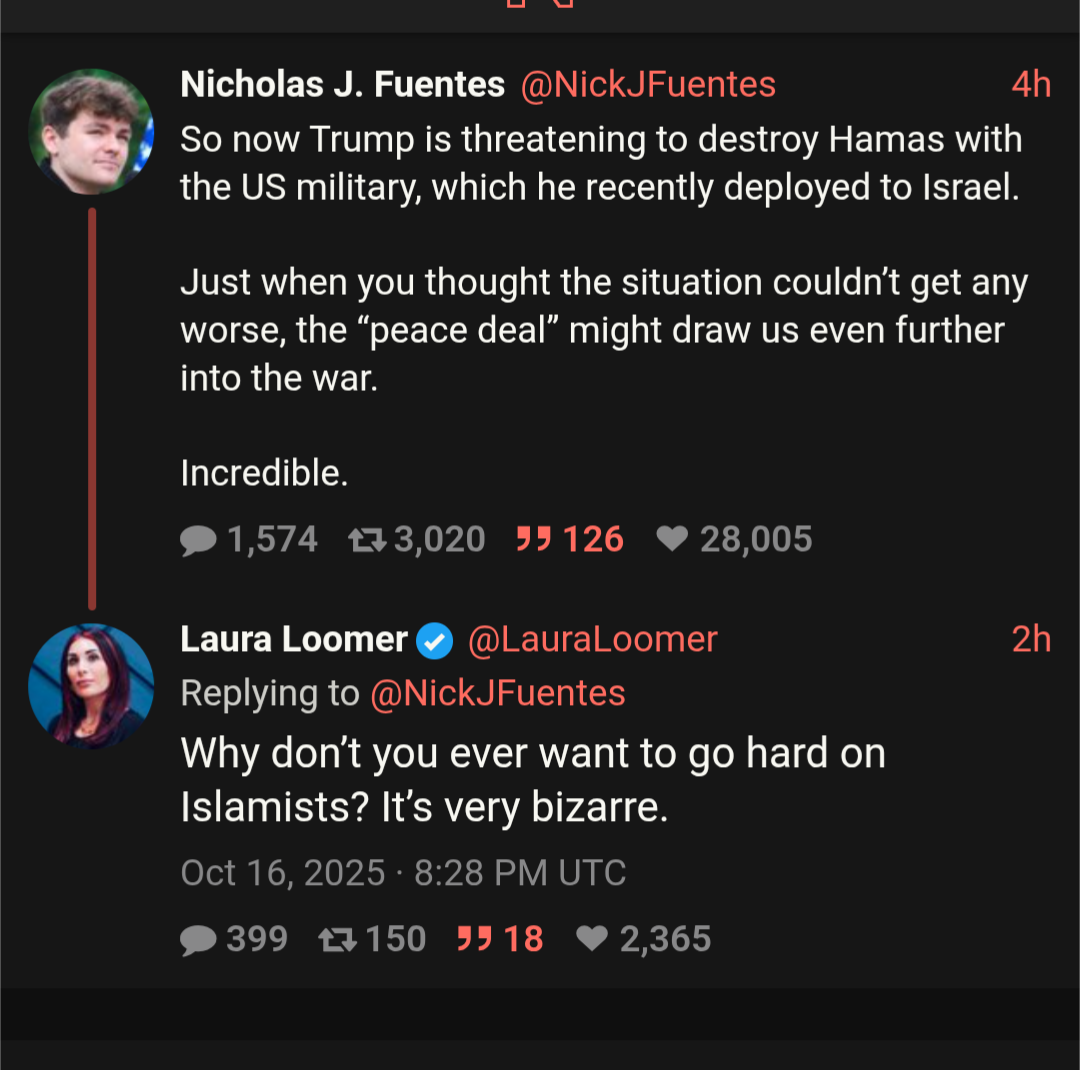Click Laura Loomer's blue verified badge

[435, 640]
